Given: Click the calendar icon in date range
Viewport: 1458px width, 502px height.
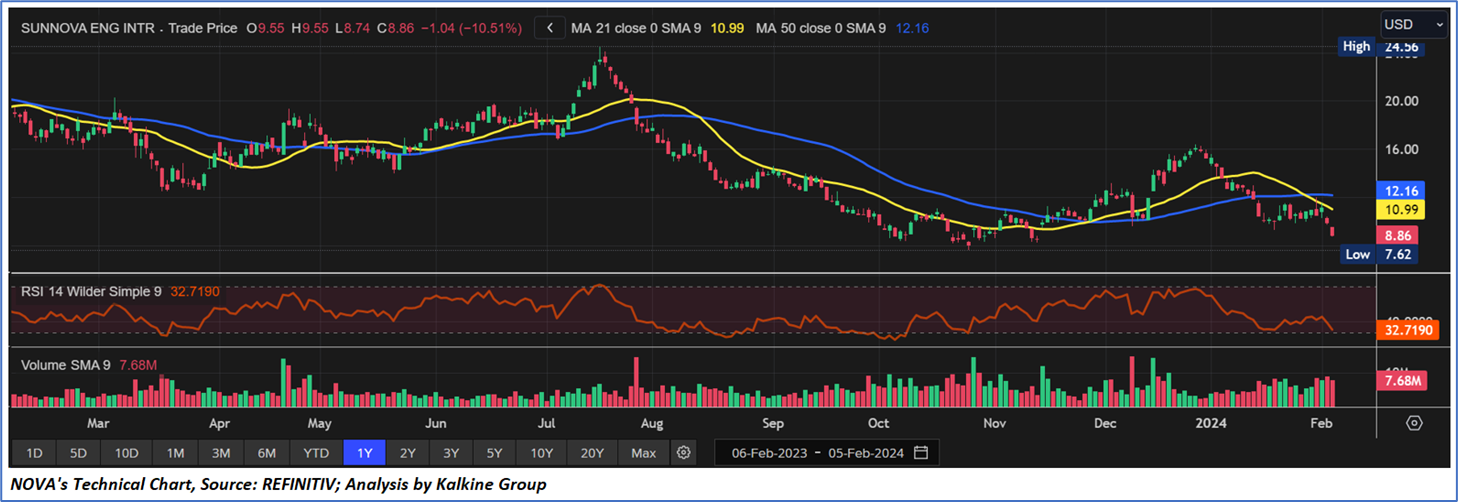Looking at the screenshot, I should click(921, 453).
